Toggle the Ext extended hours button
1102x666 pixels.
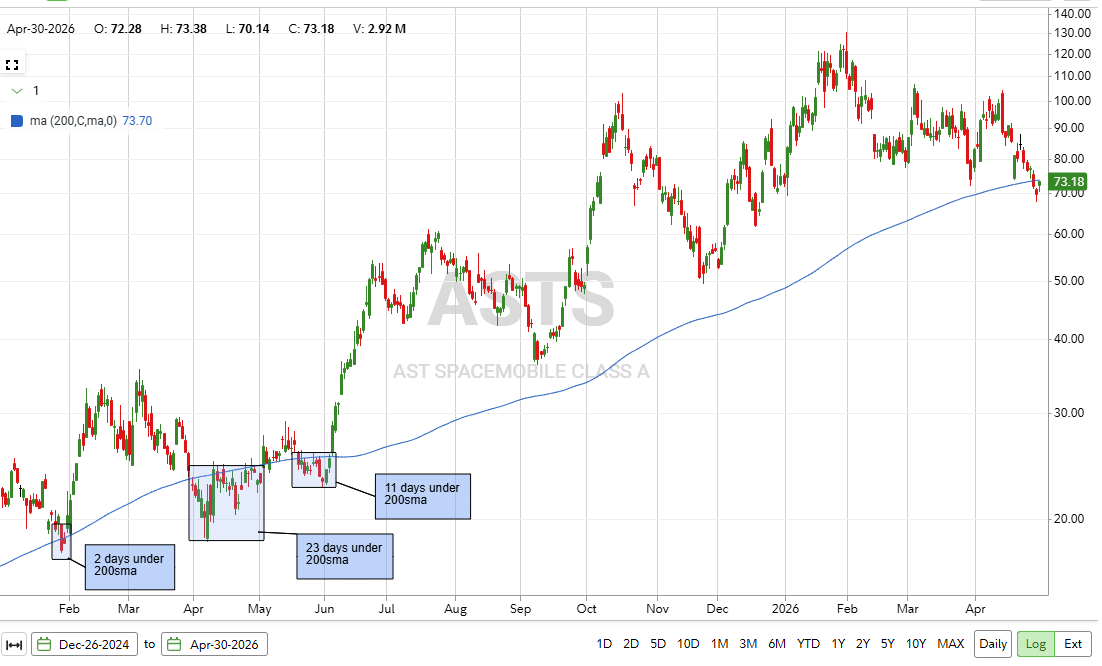(1072, 644)
